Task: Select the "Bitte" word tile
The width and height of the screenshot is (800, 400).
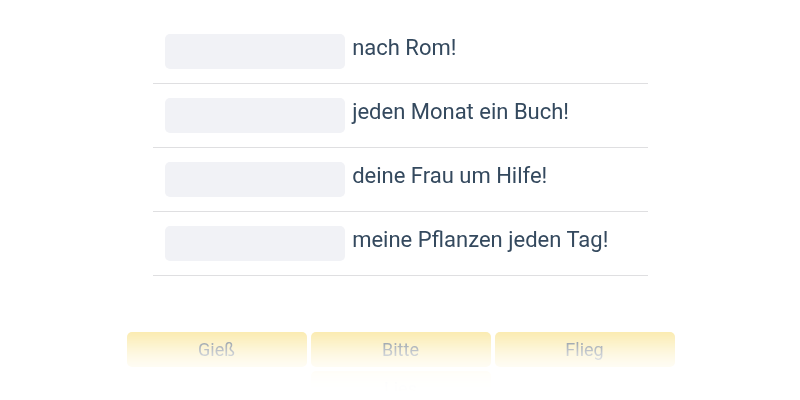Action: coord(400,350)
